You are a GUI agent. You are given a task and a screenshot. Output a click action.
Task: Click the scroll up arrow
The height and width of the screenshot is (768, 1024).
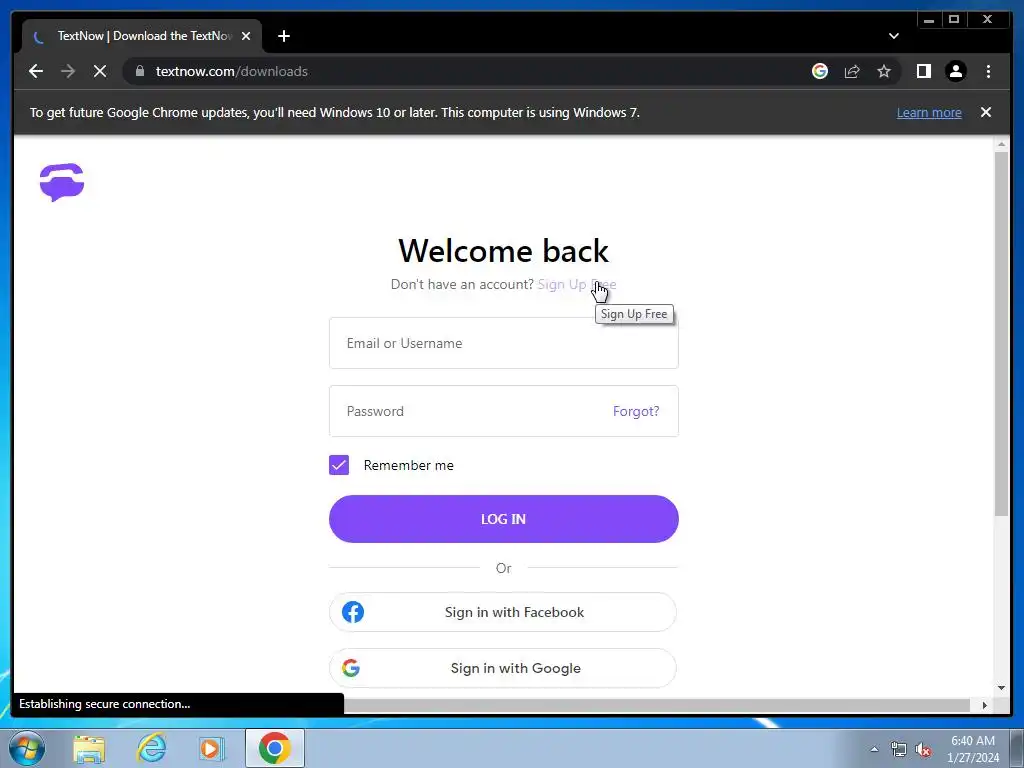[x=1001, y=144]
